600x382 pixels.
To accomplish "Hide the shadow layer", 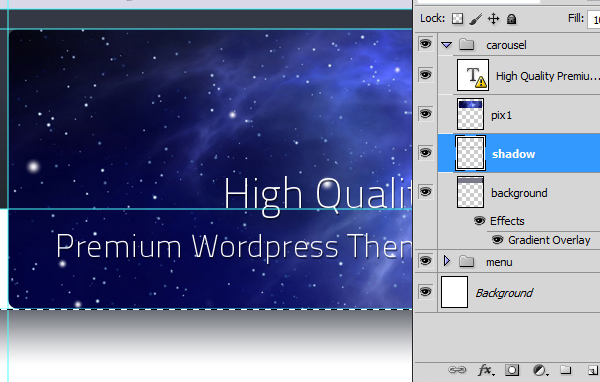I will point(426,153).
